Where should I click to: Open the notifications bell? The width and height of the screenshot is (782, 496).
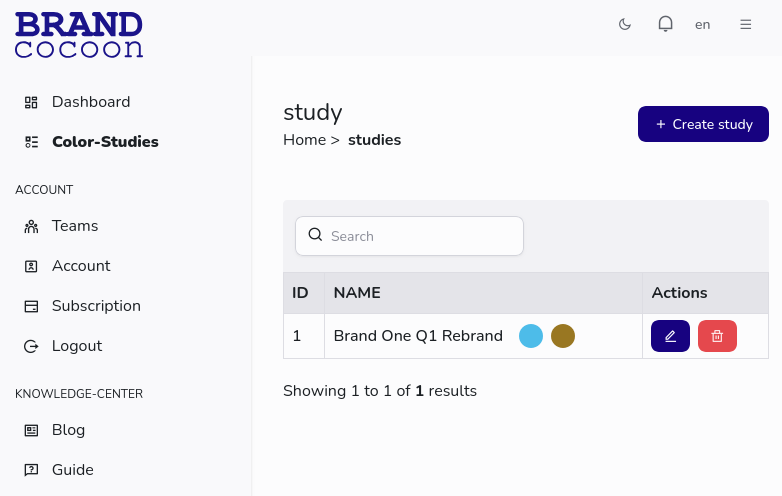(665, 24)
